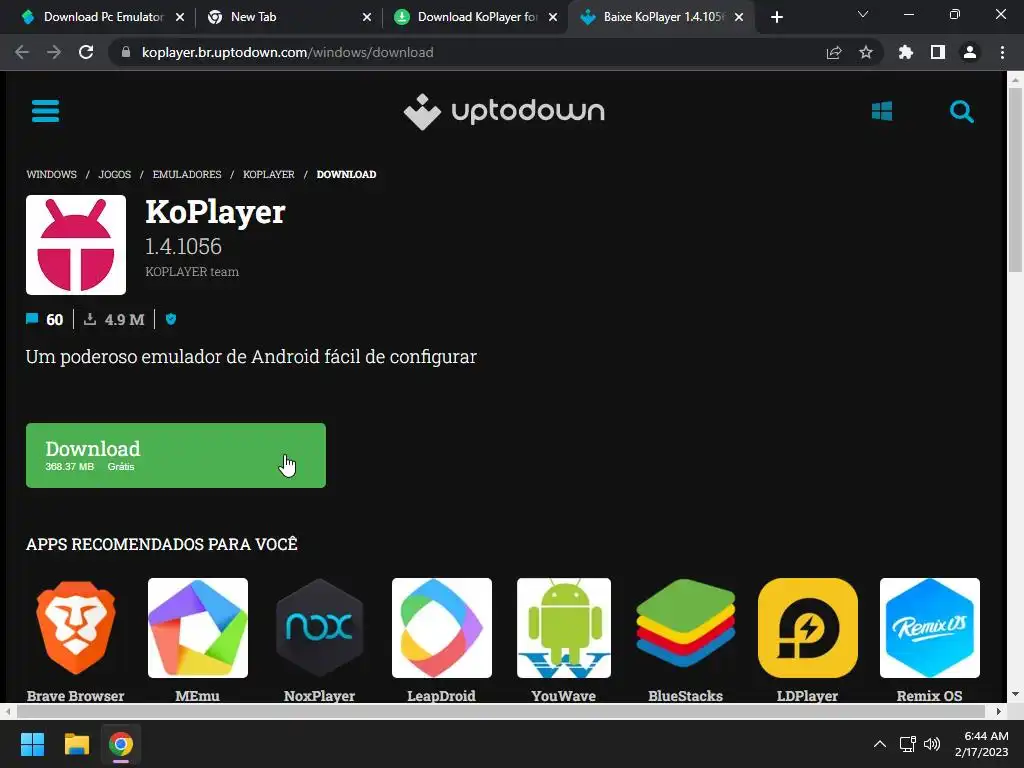Click the browser forward arrow
1024x768 pixels.
(54, 52)
